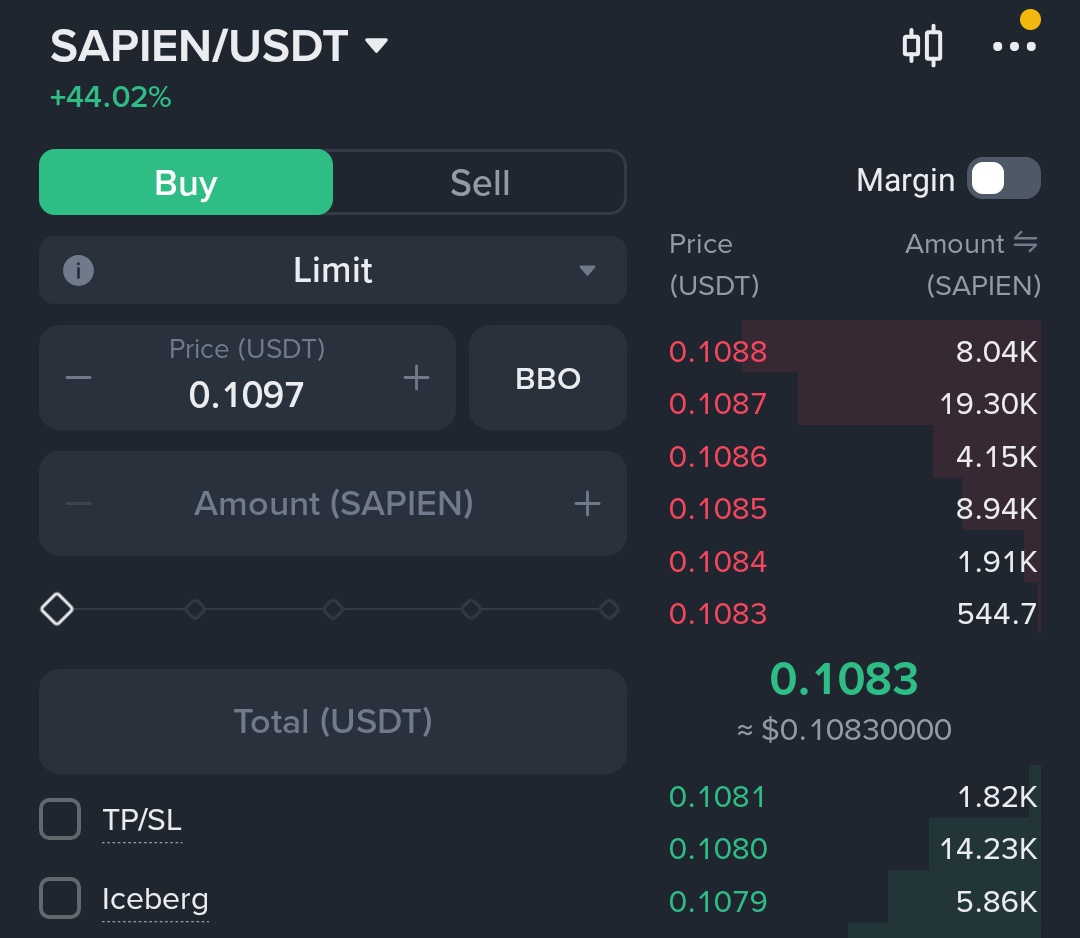Click the +44.02% change value

point(111,97)
